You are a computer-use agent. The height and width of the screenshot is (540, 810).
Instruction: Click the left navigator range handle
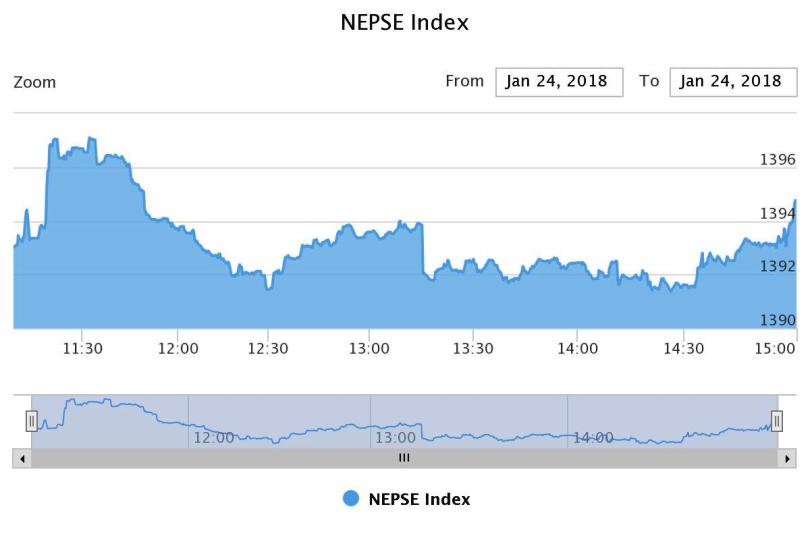[31, 421]
